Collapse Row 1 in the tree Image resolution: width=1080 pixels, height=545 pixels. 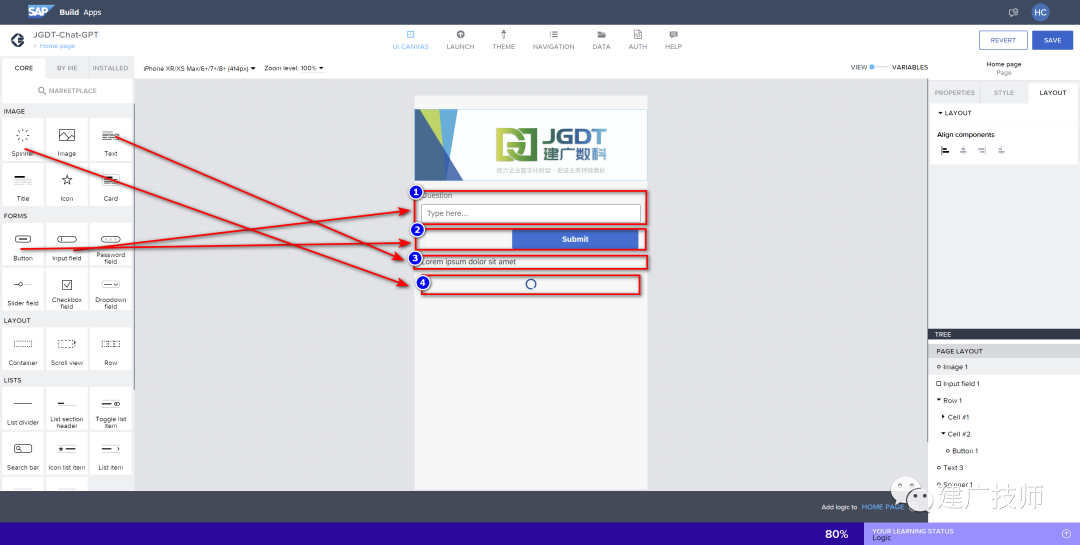(x=939, y=400)
